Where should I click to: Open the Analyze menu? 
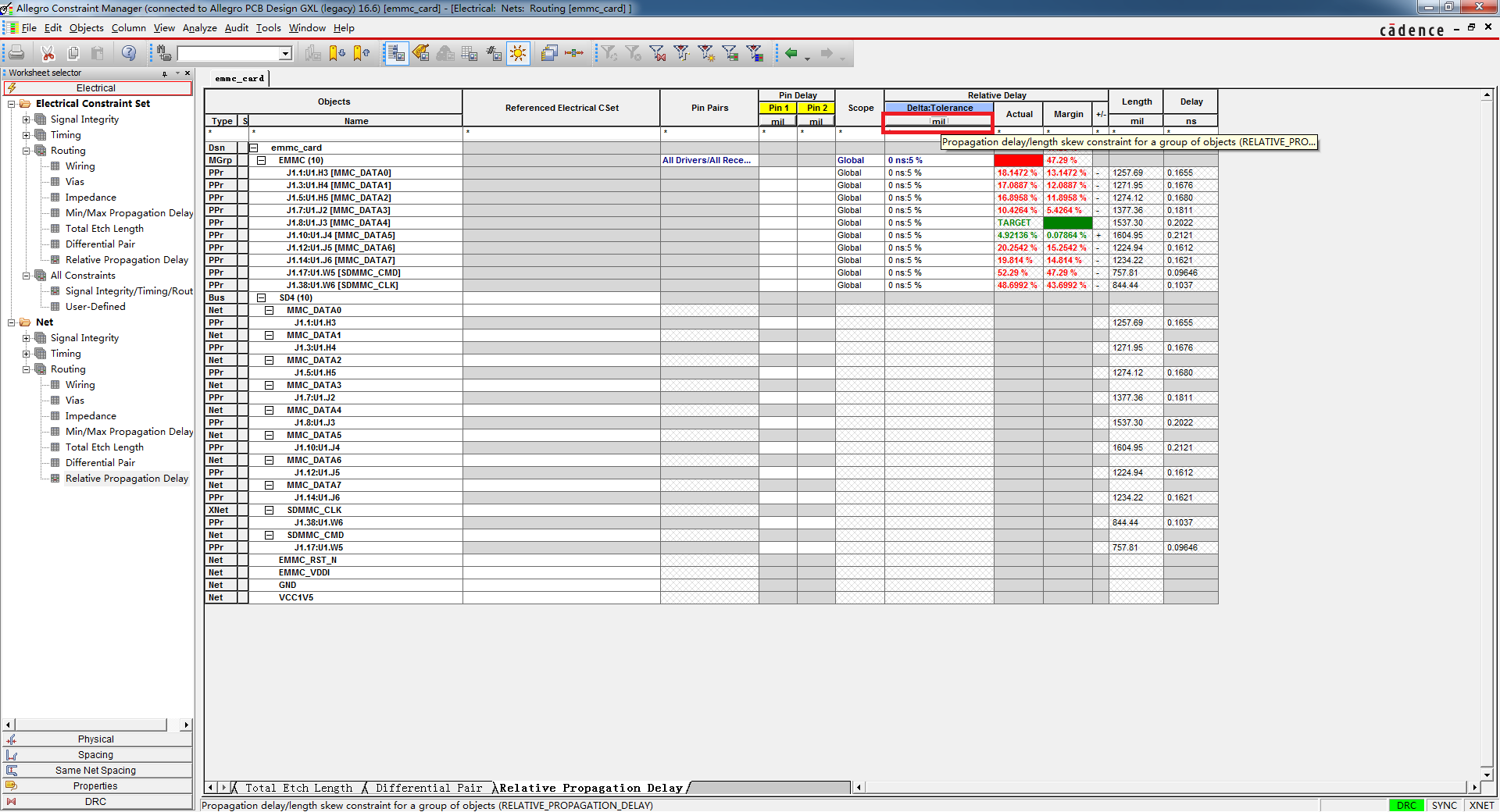(x=200, y=28)
